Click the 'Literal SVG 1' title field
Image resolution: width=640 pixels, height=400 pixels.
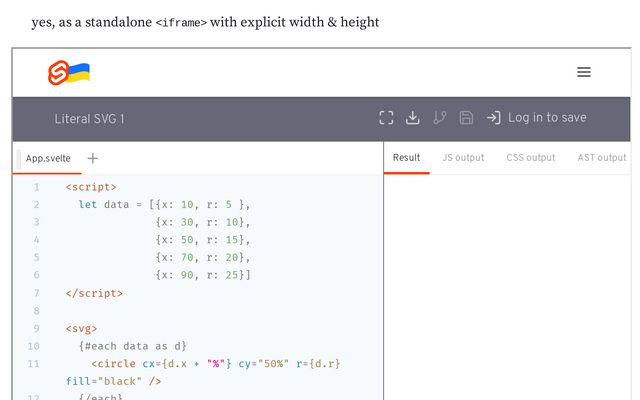tap(90, 119)
